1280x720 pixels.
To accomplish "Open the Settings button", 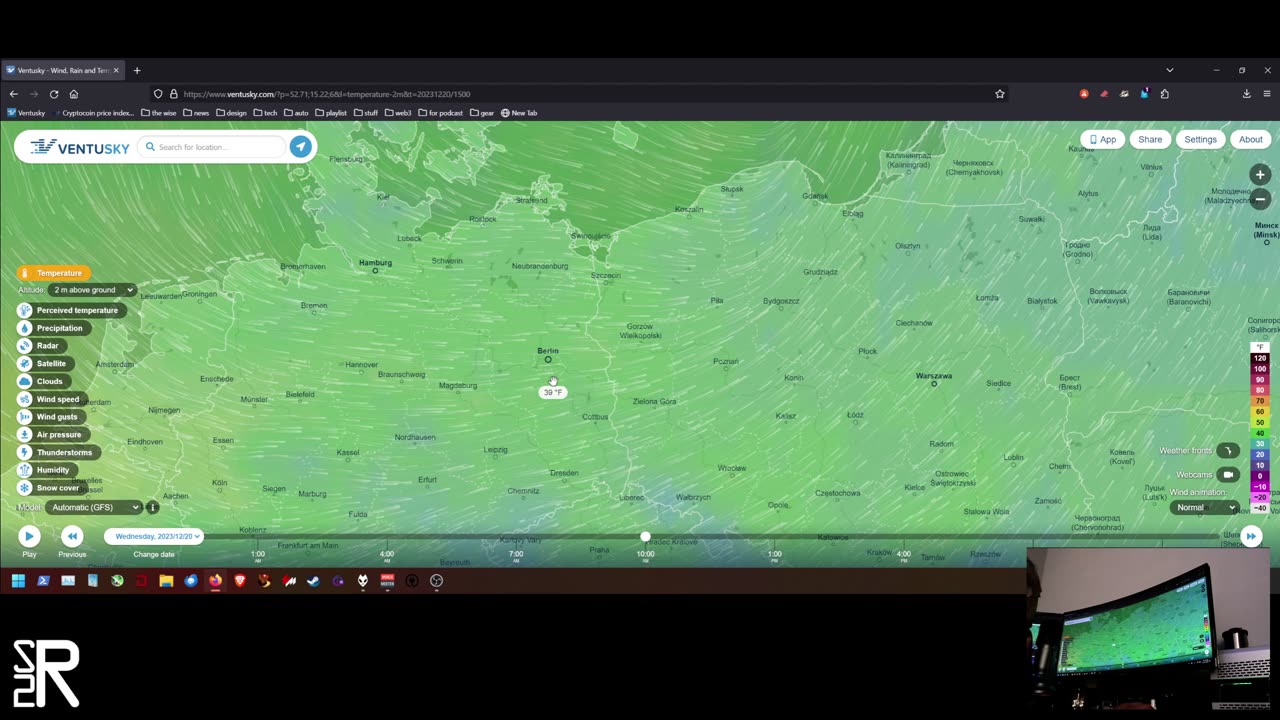I will [1200, 139].
